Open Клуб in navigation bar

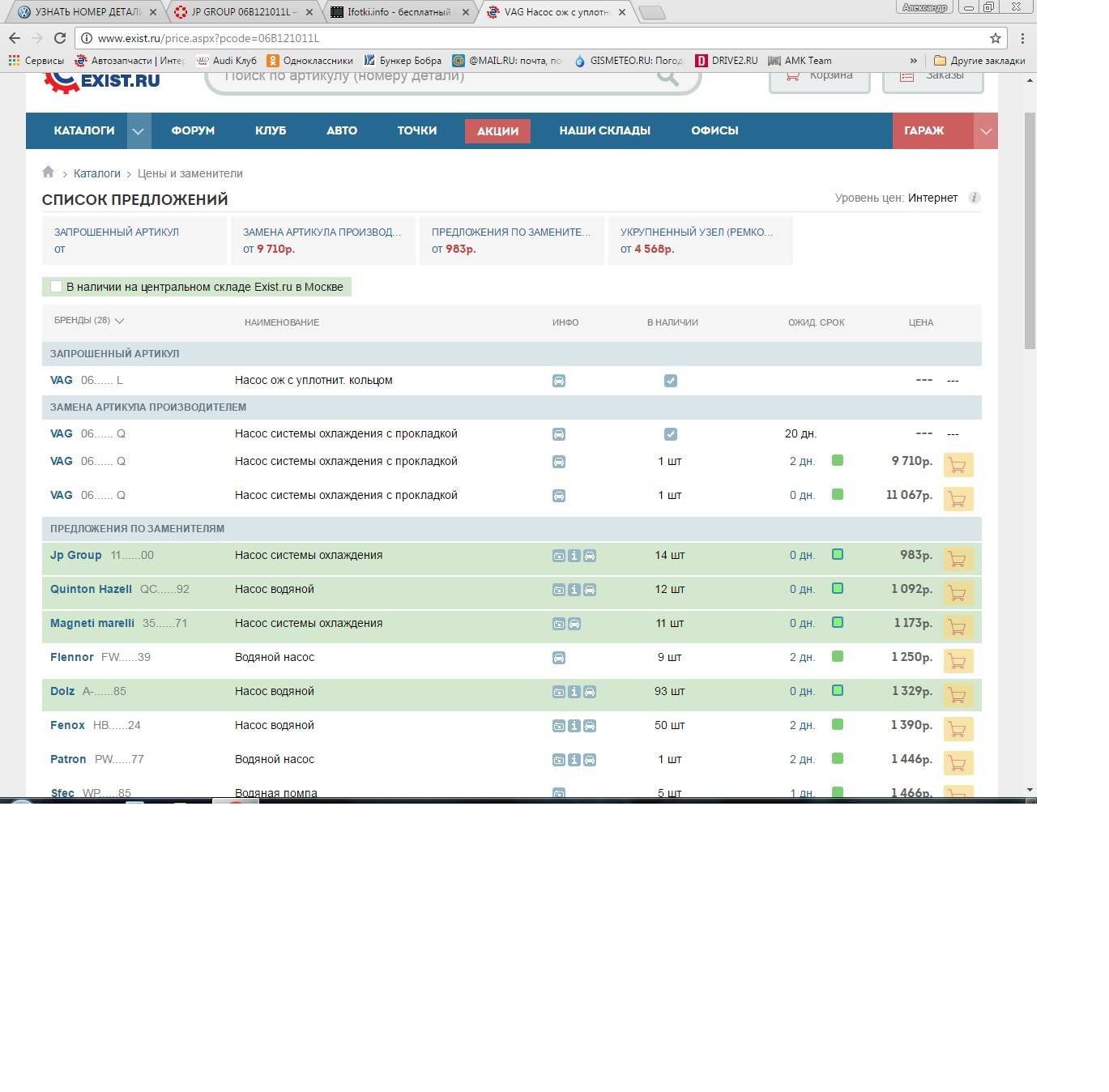pos(271,130)
